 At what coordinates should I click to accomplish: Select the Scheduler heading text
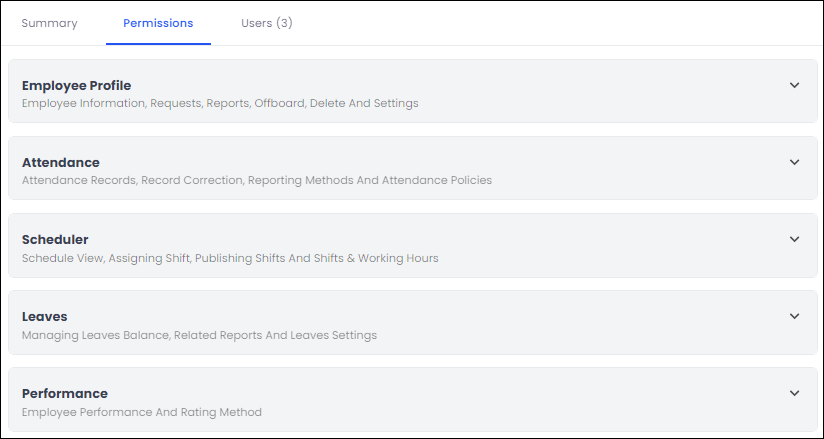click(x=55, y=240)
